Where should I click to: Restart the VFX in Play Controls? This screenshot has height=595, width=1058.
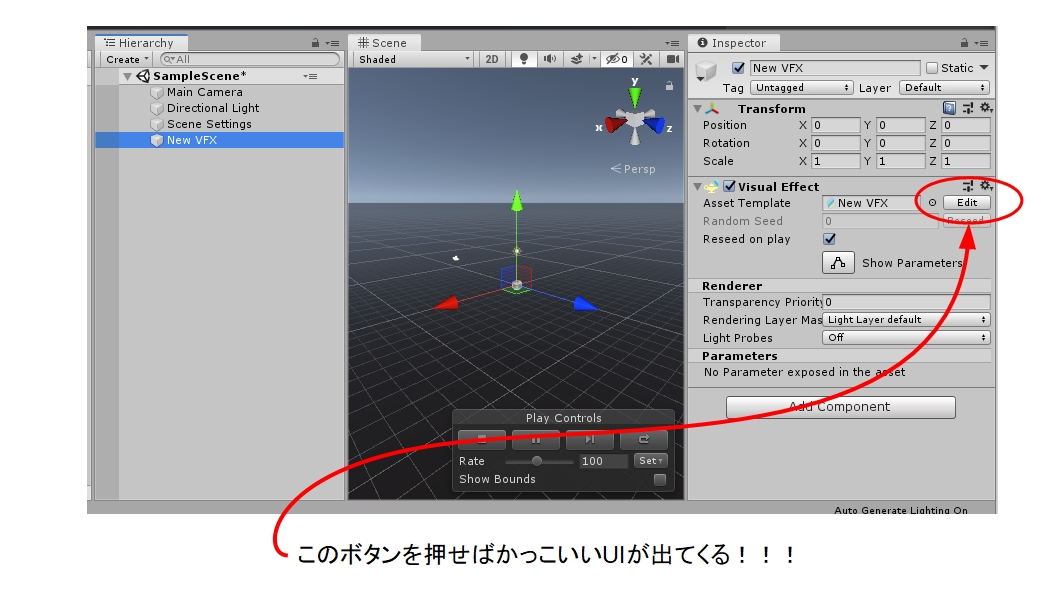[x=644, y=439]
